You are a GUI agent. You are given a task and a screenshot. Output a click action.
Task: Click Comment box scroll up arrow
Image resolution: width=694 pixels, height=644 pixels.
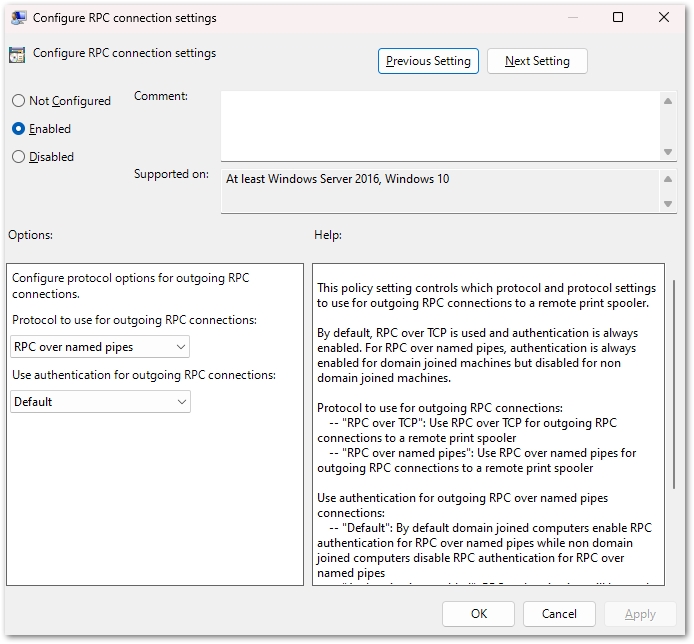coord(668,101)
